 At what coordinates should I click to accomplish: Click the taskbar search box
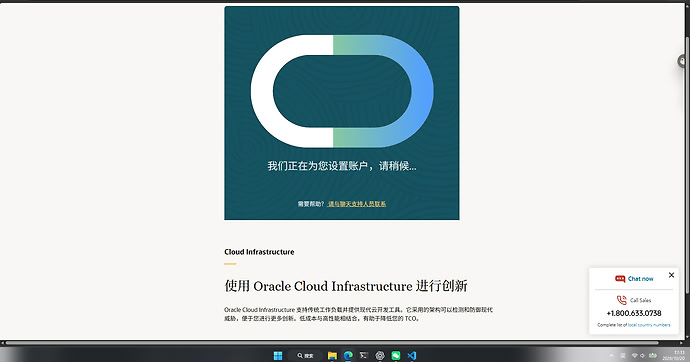[305, 355]
